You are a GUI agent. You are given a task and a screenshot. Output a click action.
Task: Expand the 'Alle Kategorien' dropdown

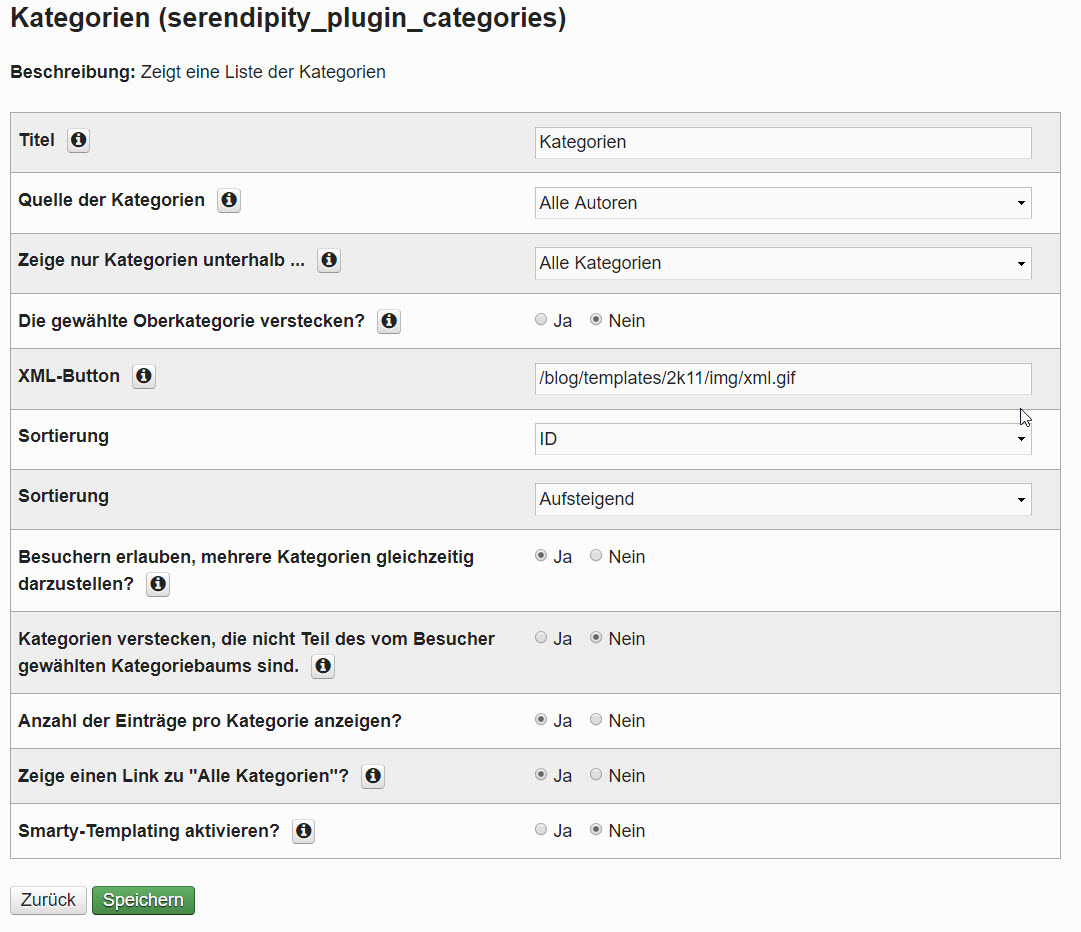click(782, 264)
